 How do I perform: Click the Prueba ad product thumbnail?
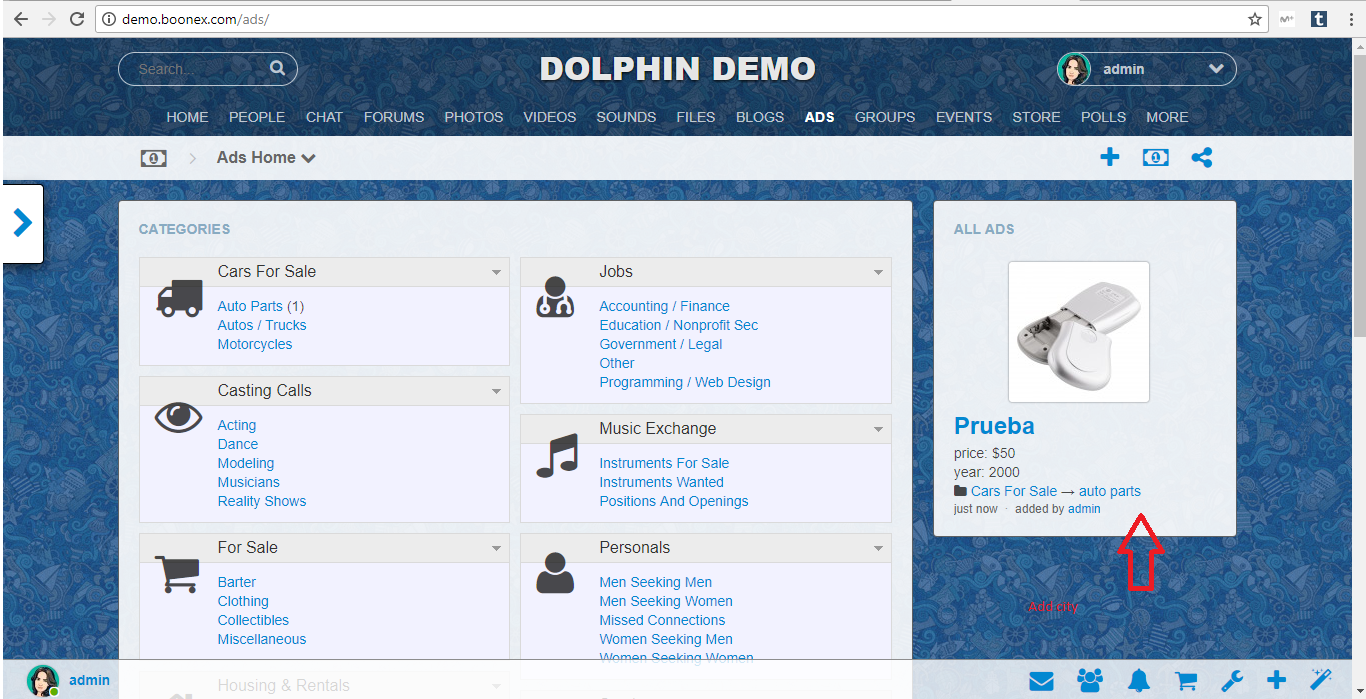[1078, 332]
